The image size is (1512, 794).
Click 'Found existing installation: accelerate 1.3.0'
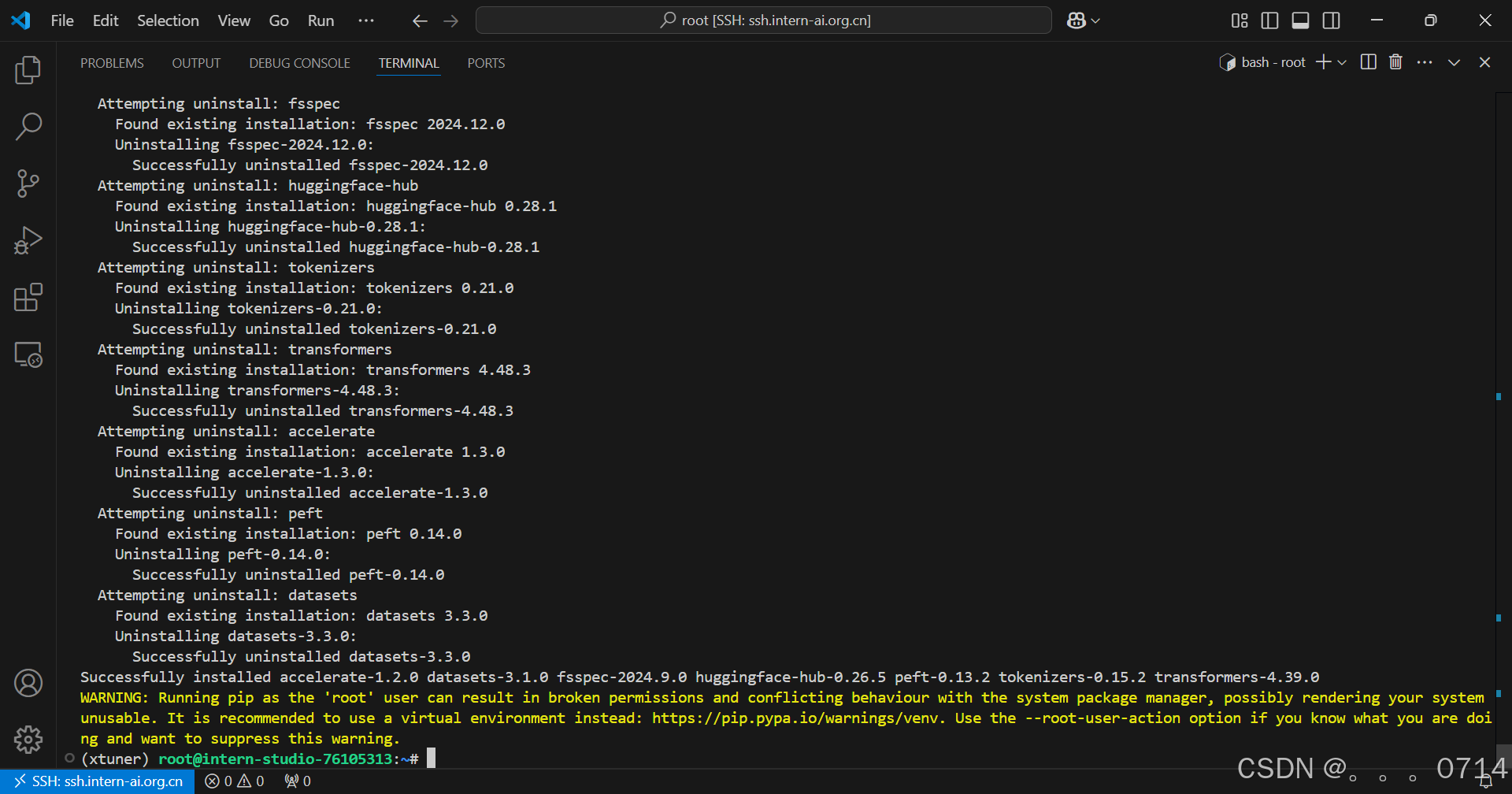(310, 452)
